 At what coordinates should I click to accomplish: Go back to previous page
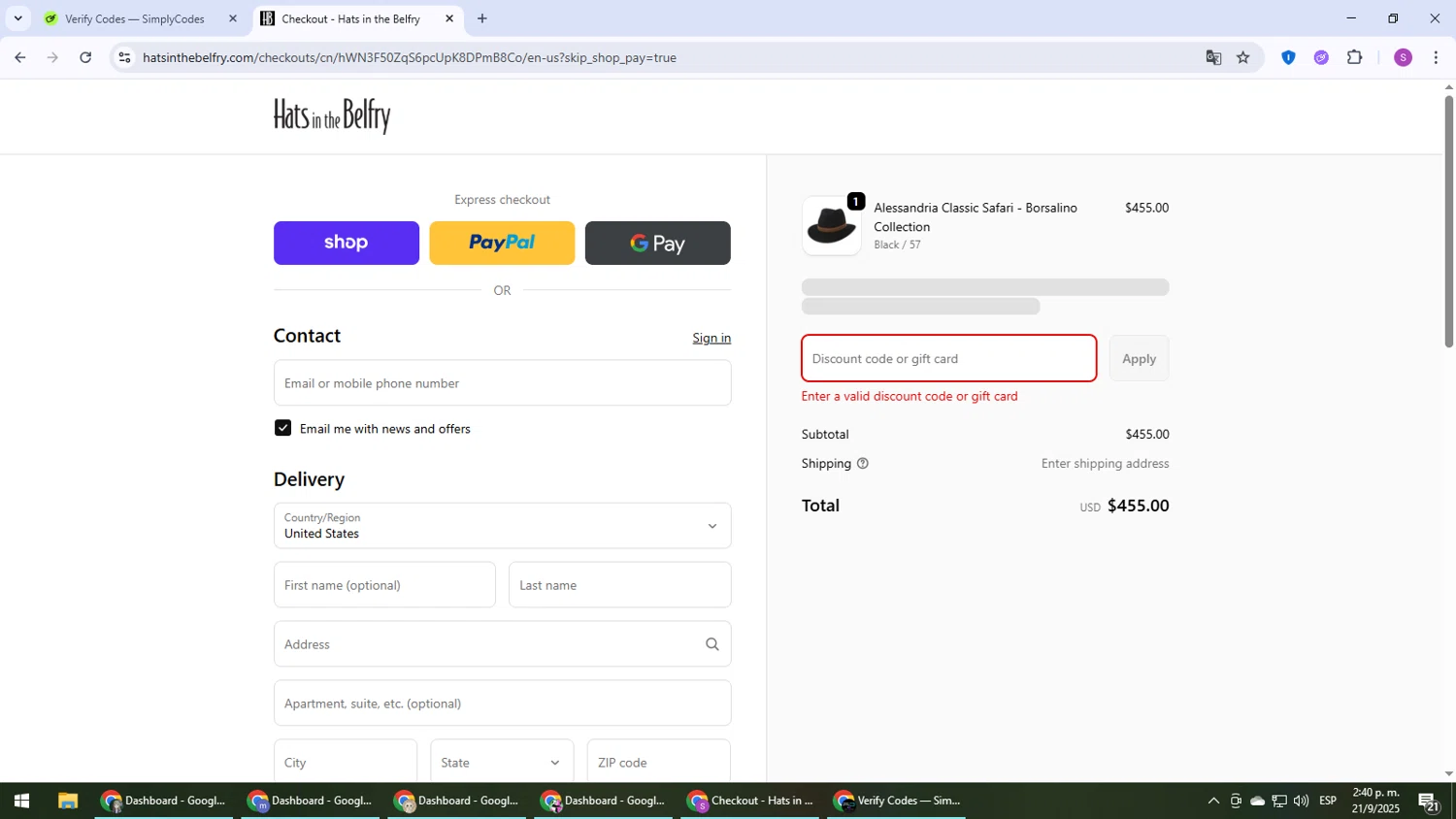19,57
